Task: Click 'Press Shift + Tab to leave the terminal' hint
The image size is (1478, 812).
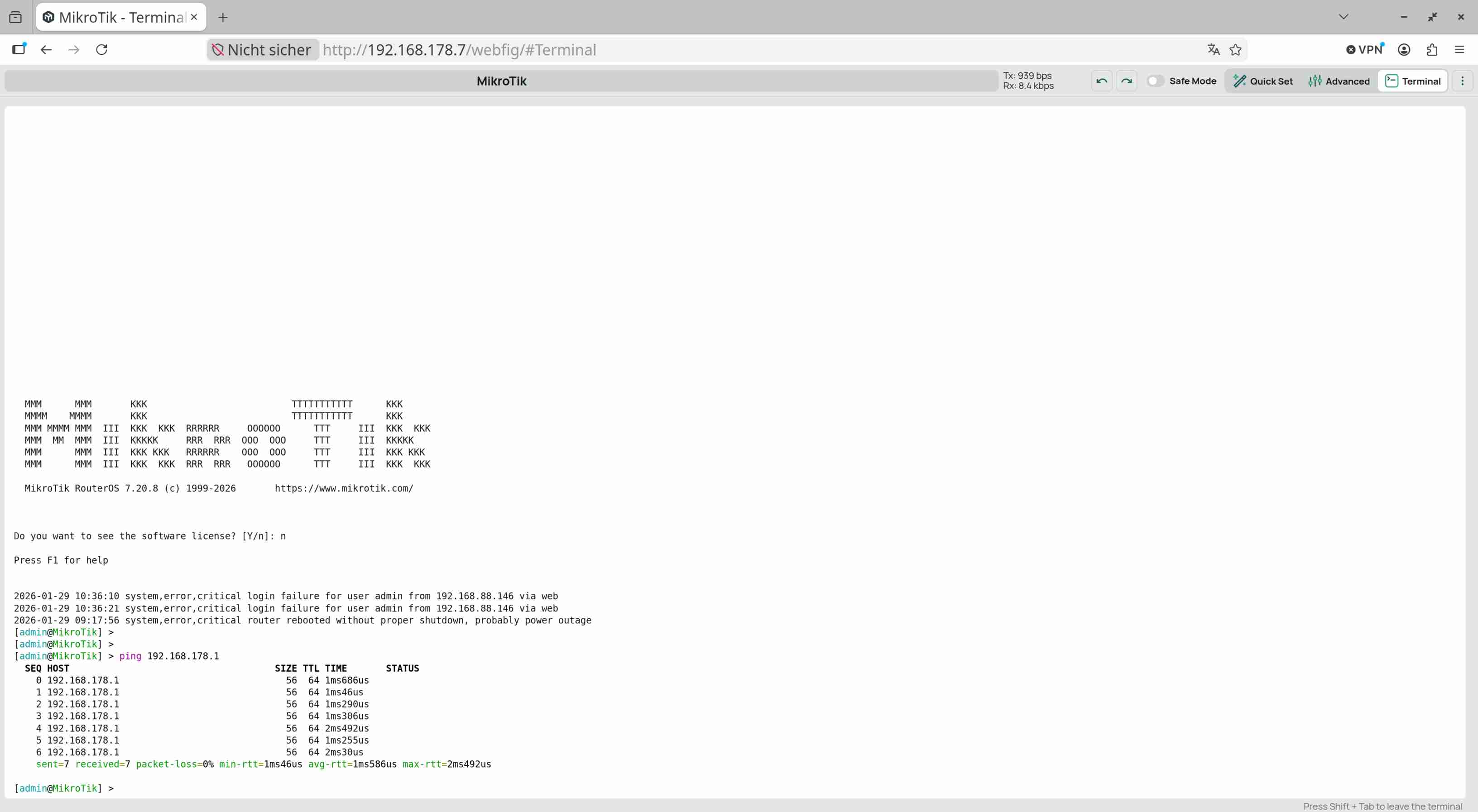Action: click(x=1382, y=806)
